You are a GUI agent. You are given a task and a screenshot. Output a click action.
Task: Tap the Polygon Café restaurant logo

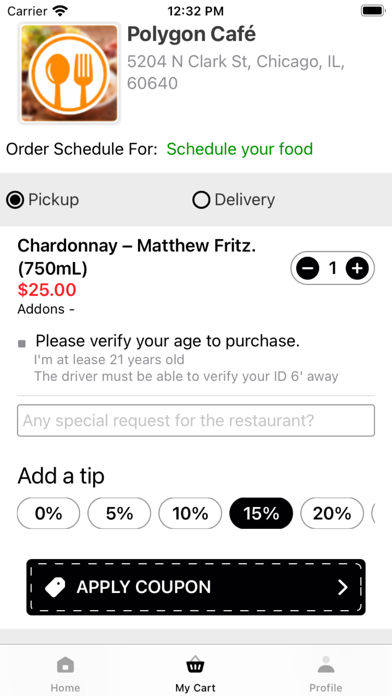69,73
